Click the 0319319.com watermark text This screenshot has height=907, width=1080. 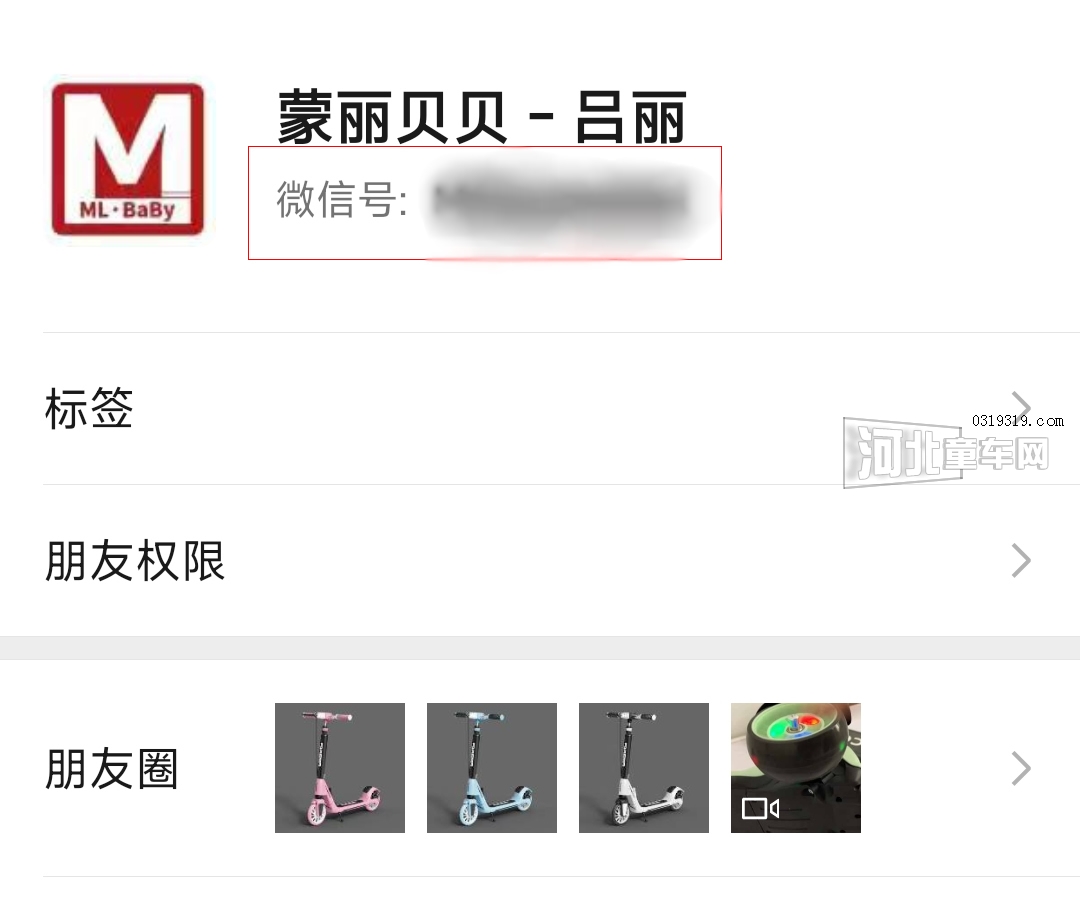tap(1017, 421)
